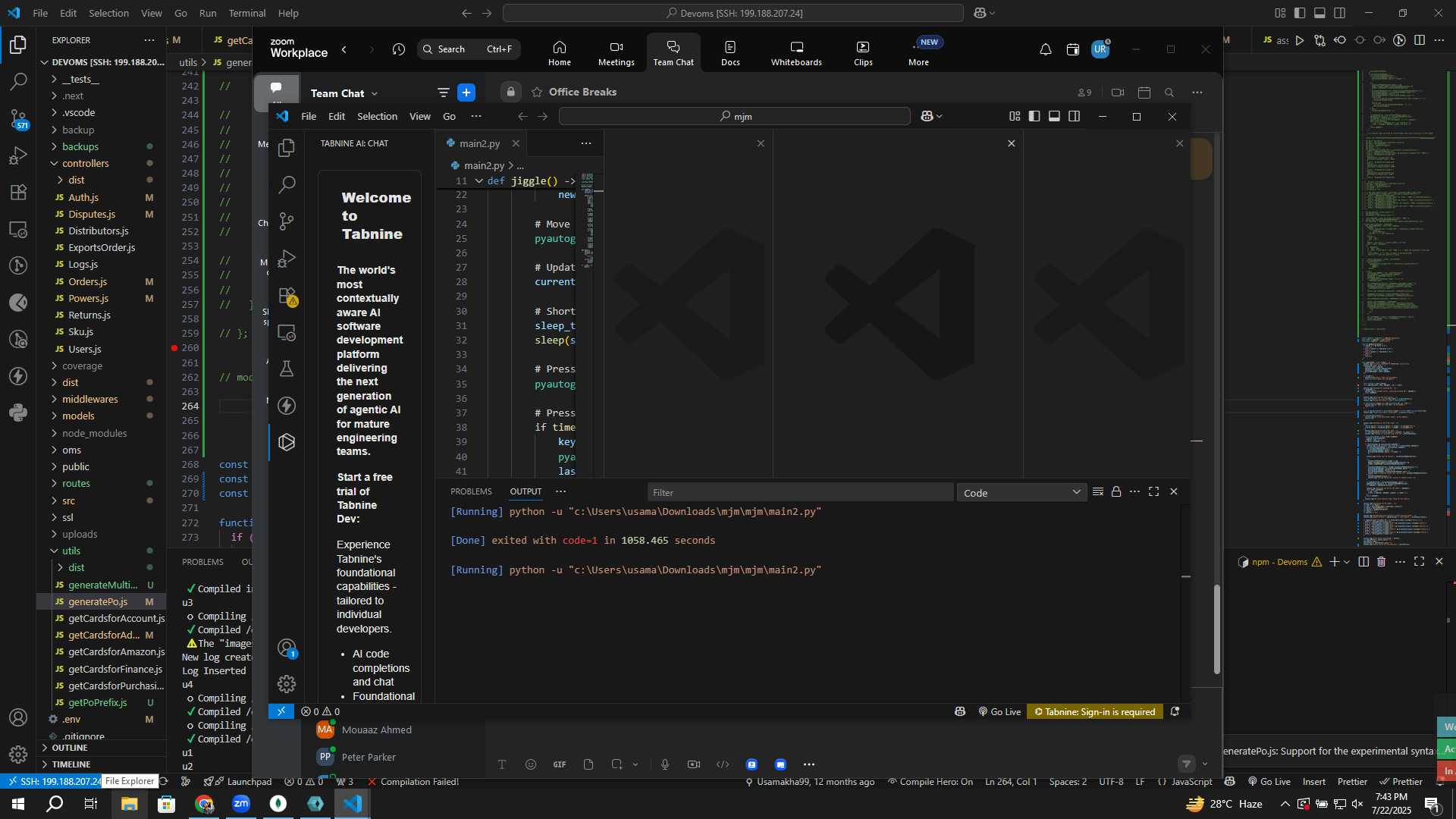The width and height of the screenshot is (1456, 819).
Task: Click the Zoom notifications bell
Action: coord(1045,49)
